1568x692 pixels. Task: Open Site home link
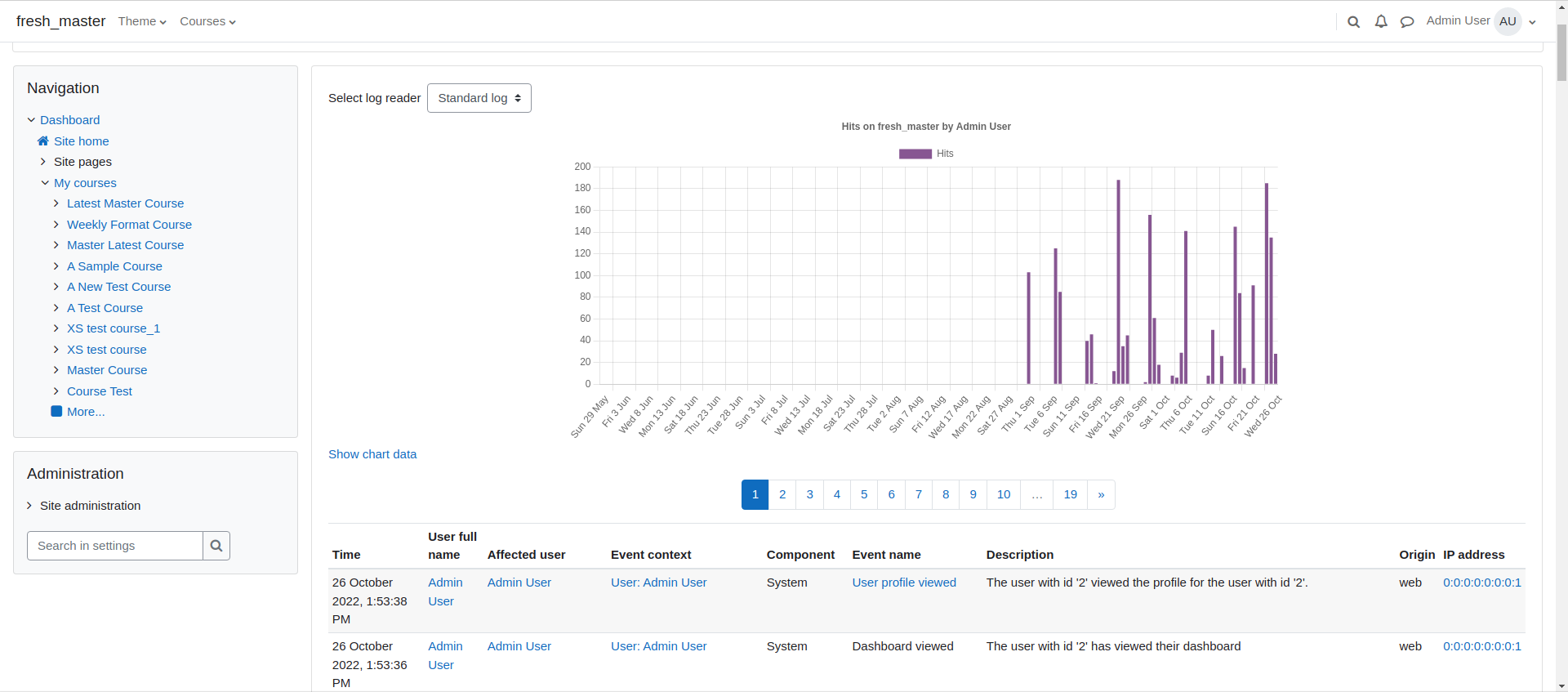pos(81,141)
